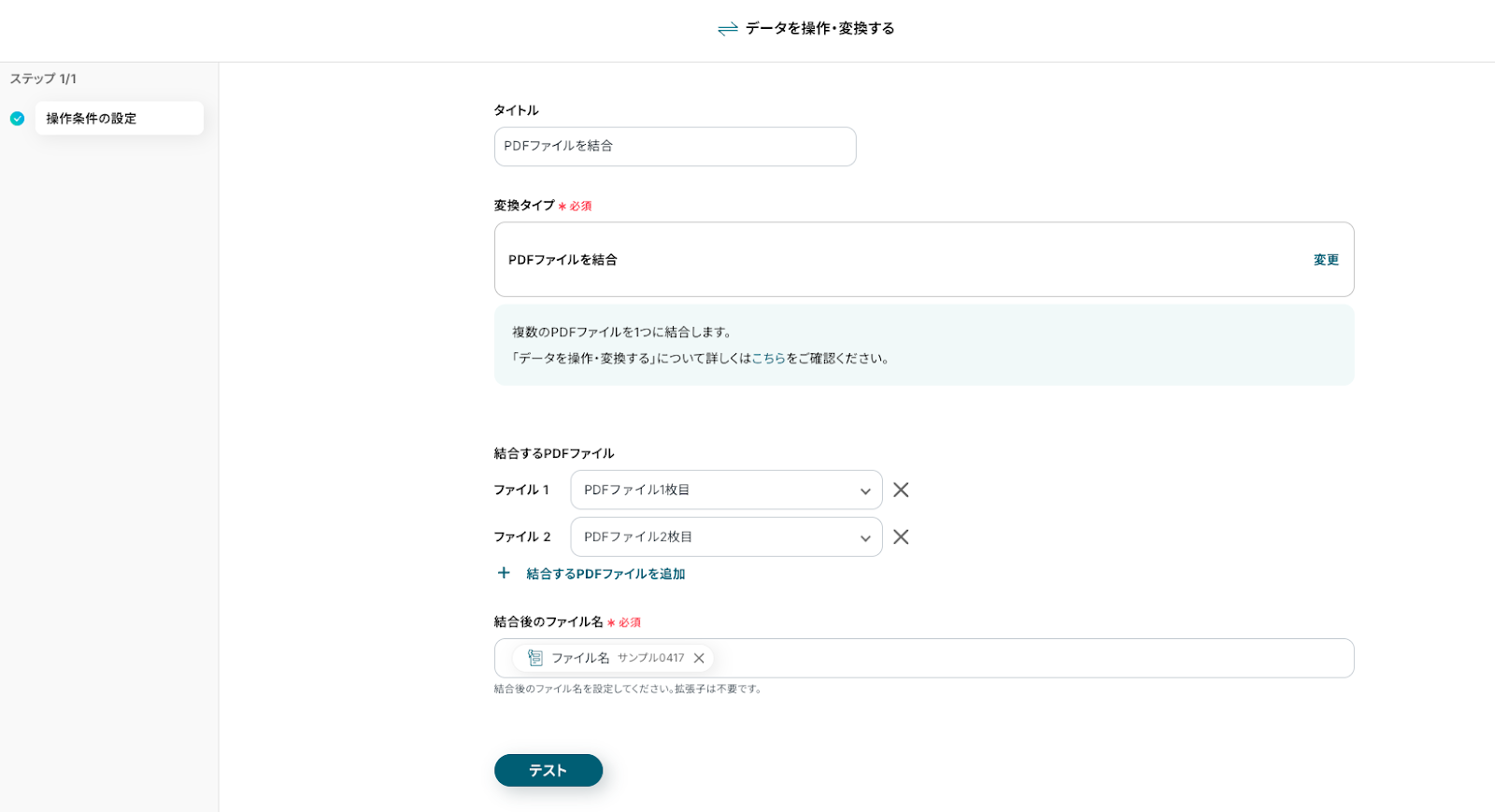
Task: Remove the ファイル名 サンプル0417 chip
Action: tap(699, 658)
